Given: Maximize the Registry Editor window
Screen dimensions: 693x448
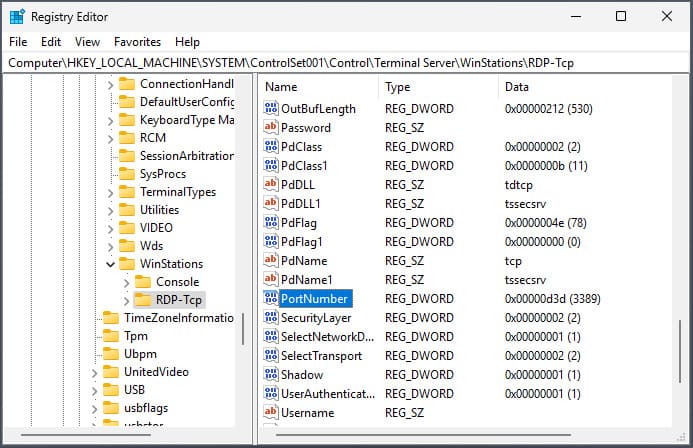Looking at the screenshot, I should (621, 16).
